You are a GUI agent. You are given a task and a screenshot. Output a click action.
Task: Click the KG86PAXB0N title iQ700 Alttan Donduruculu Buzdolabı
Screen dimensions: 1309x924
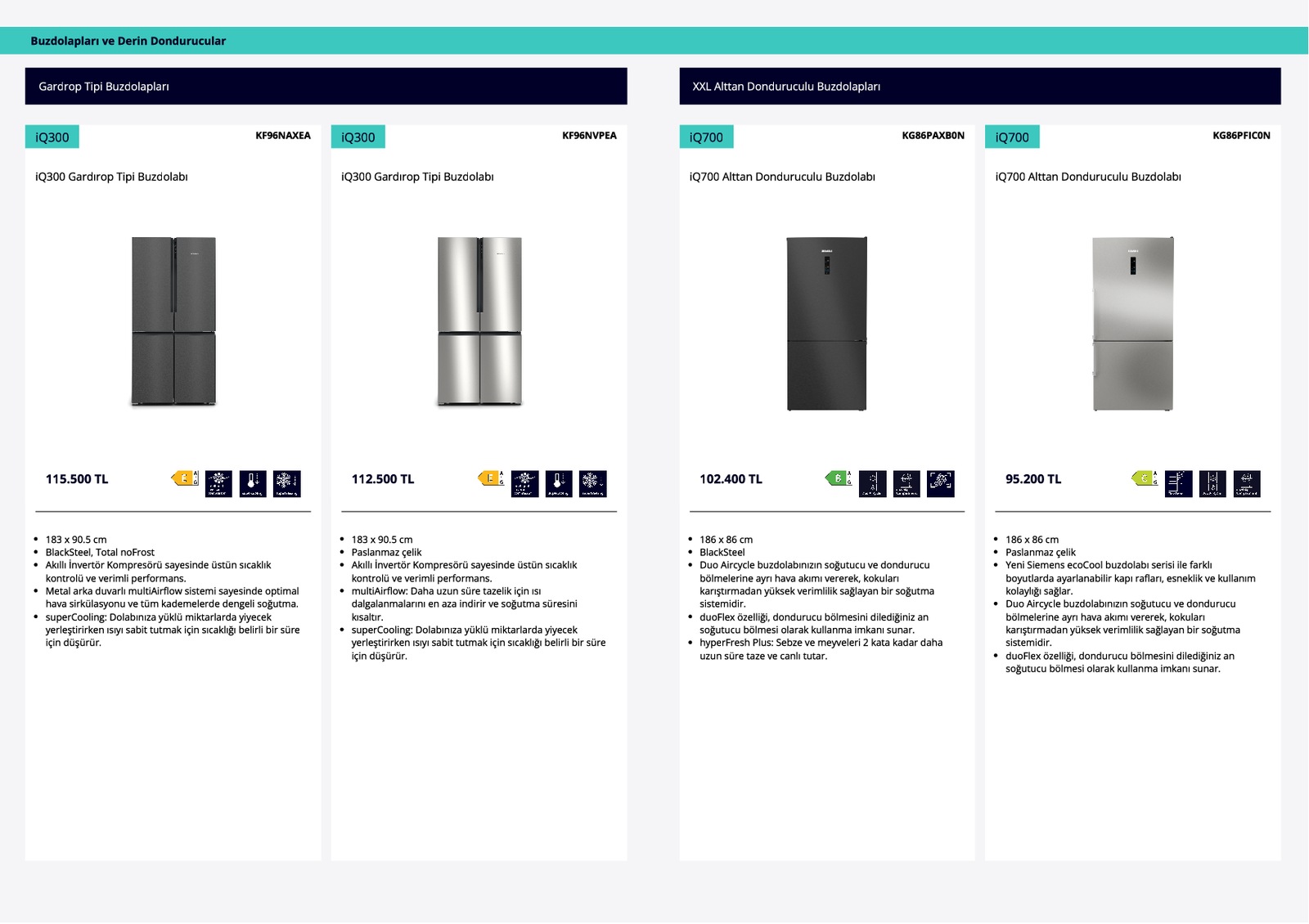point(782,177)
